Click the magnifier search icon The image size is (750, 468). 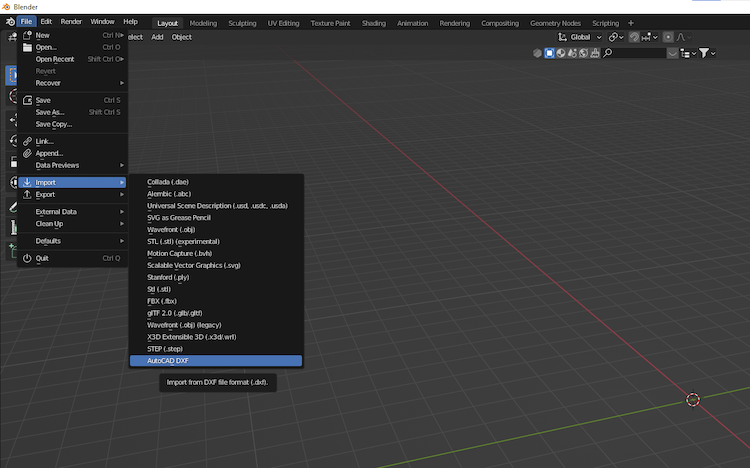608,53
